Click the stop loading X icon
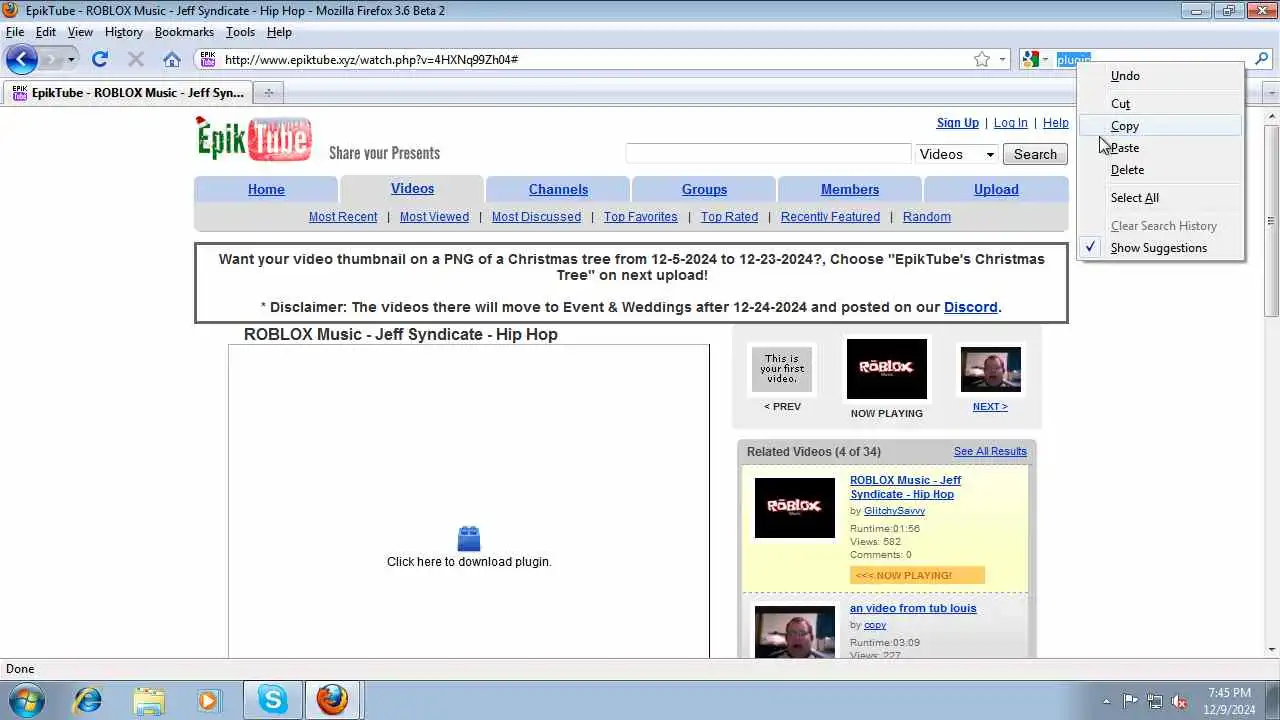This screenshot has height=720, width=1280. coord(136,59)
